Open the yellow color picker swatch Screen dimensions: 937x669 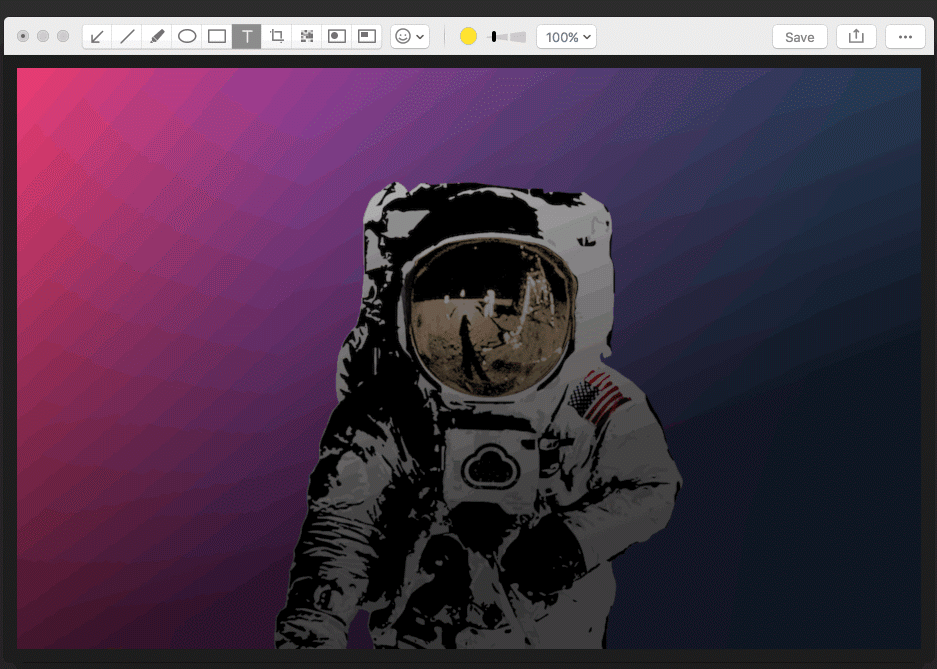click(x=468, y=37)
